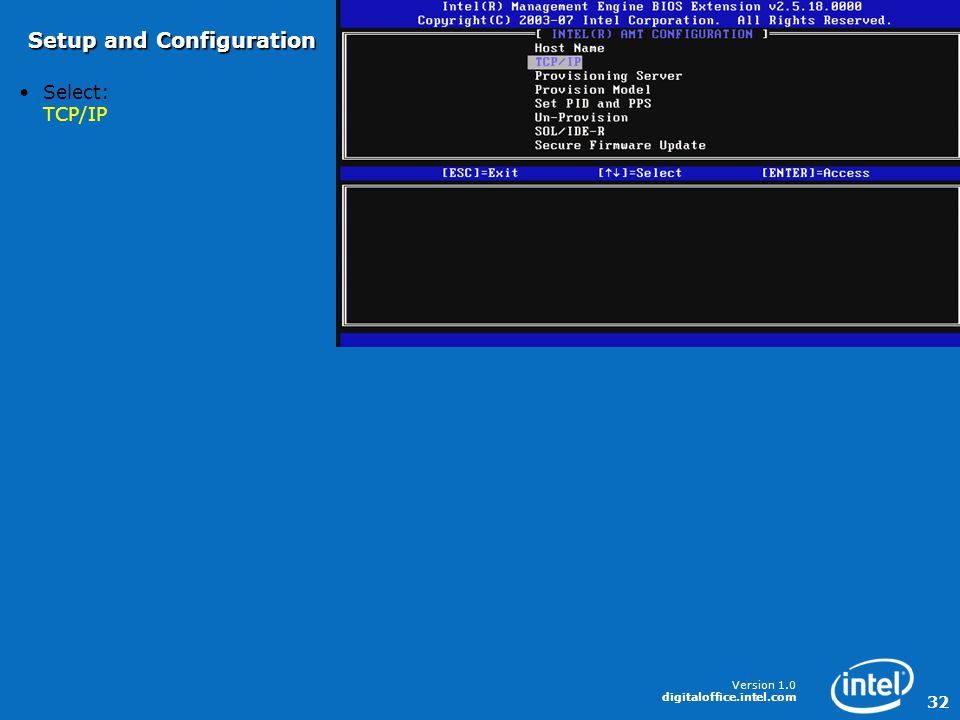The height and width of the screenshot is (720, 960).
Task: Open the highlighted TCP/IP entry
Action: [x=555, y=62]
